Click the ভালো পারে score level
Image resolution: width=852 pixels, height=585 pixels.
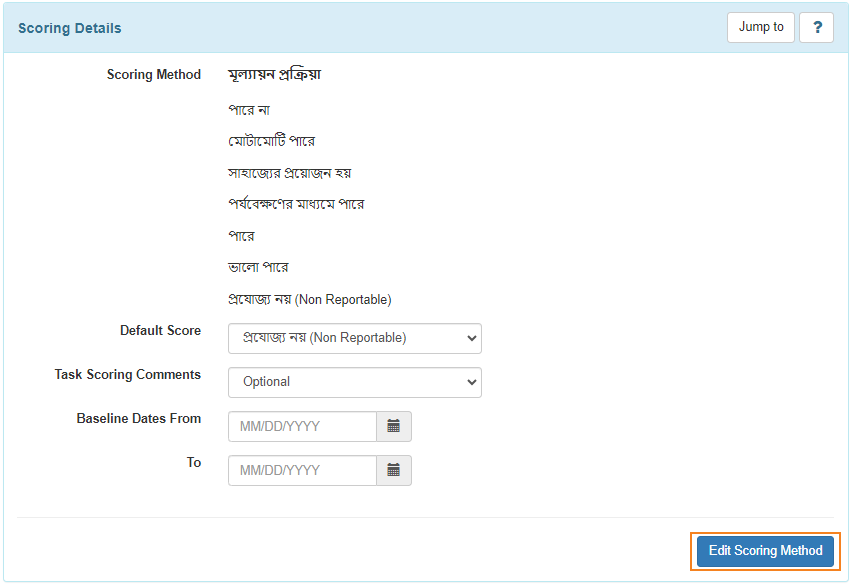point(258,267)
